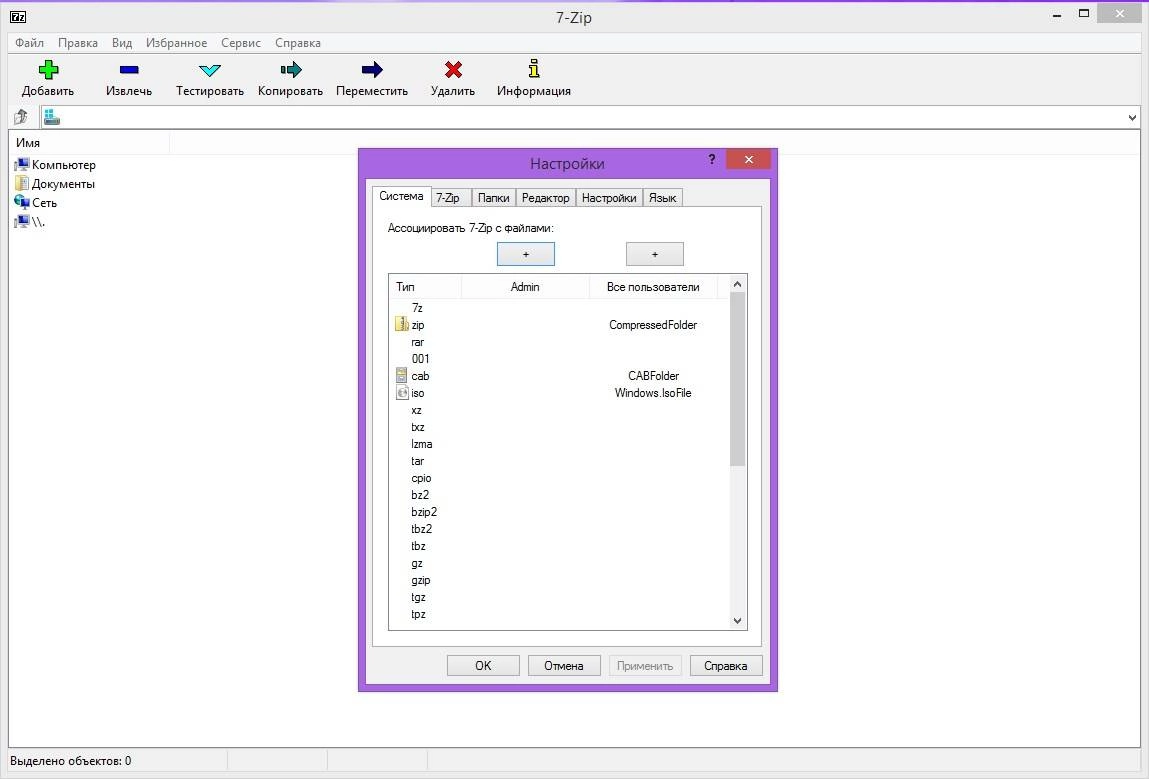Click the plus button above Admin column
1149x779 pixels.
pyautogui.click(x=525, y=254)
